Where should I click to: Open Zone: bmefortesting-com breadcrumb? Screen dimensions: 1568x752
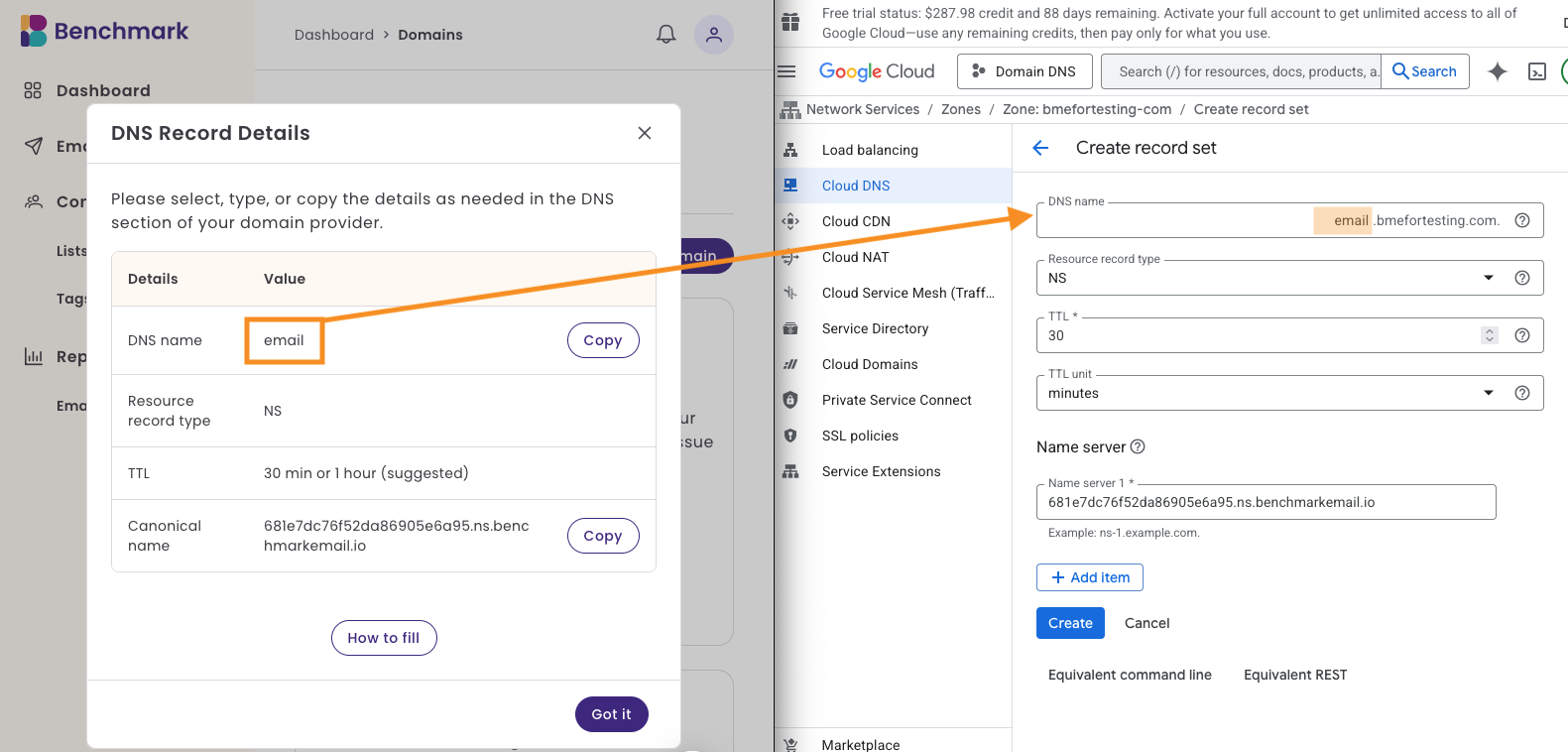point(1087,109)
